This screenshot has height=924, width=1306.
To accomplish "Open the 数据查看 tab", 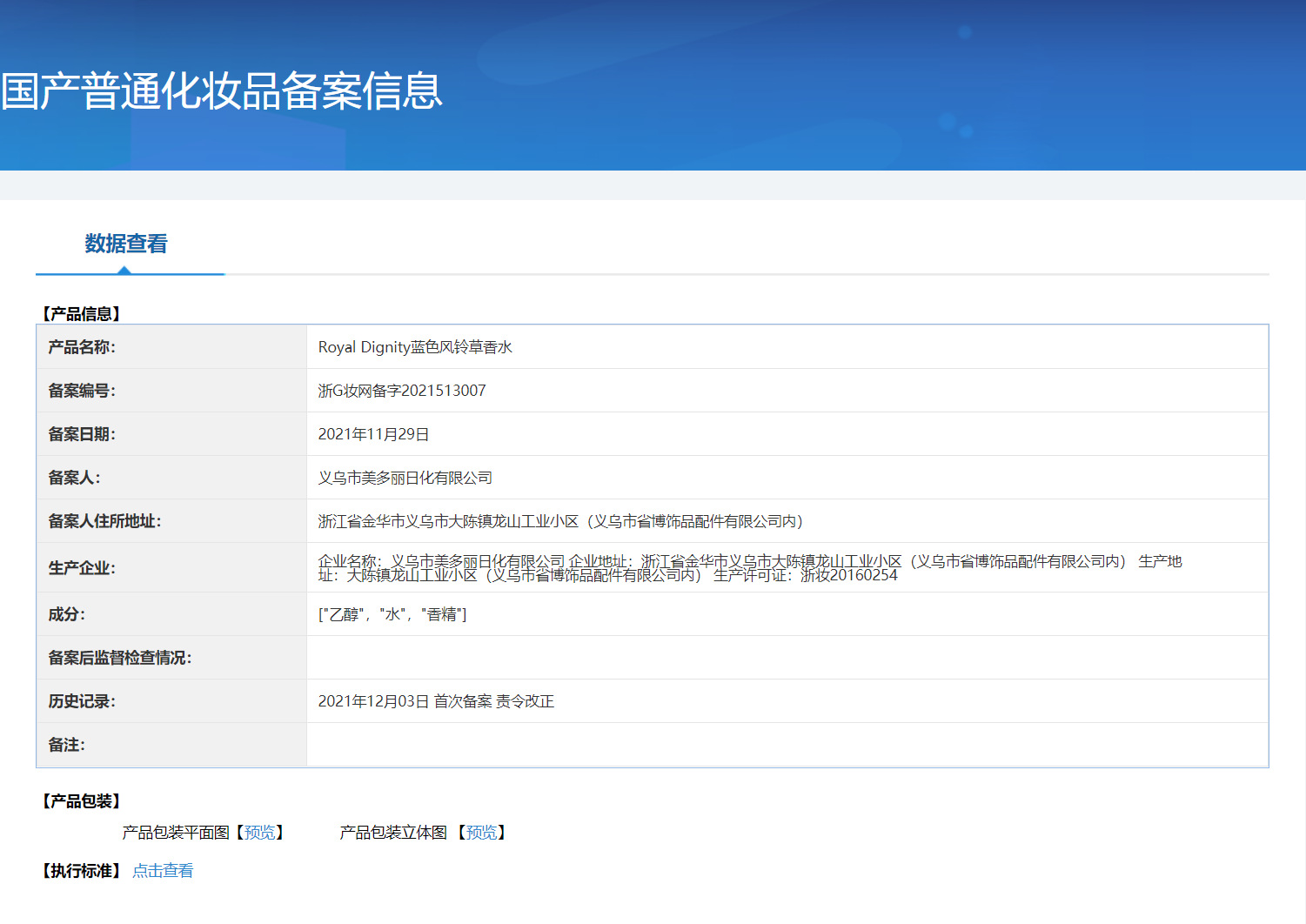I will (126, 244).
